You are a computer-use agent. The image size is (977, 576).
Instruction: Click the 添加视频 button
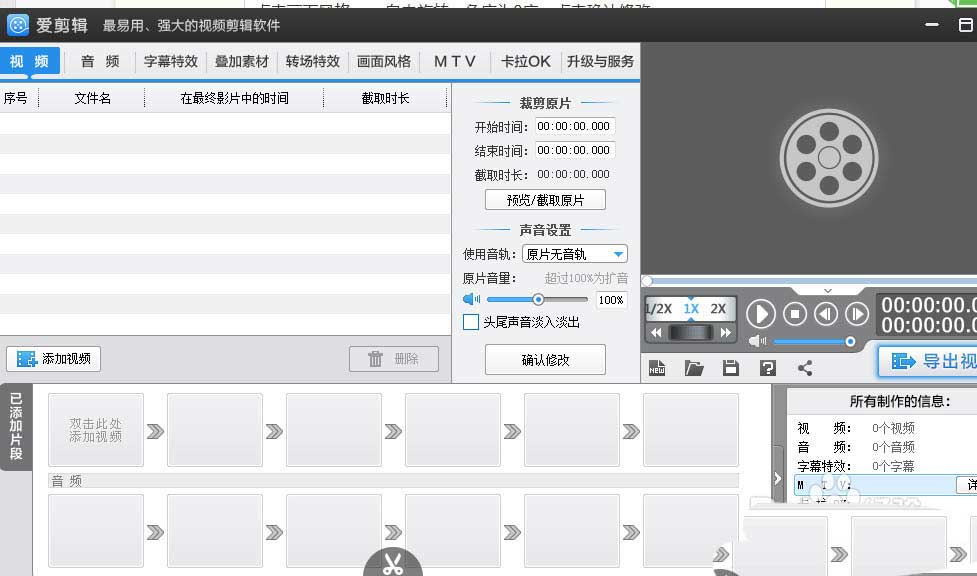54,358
